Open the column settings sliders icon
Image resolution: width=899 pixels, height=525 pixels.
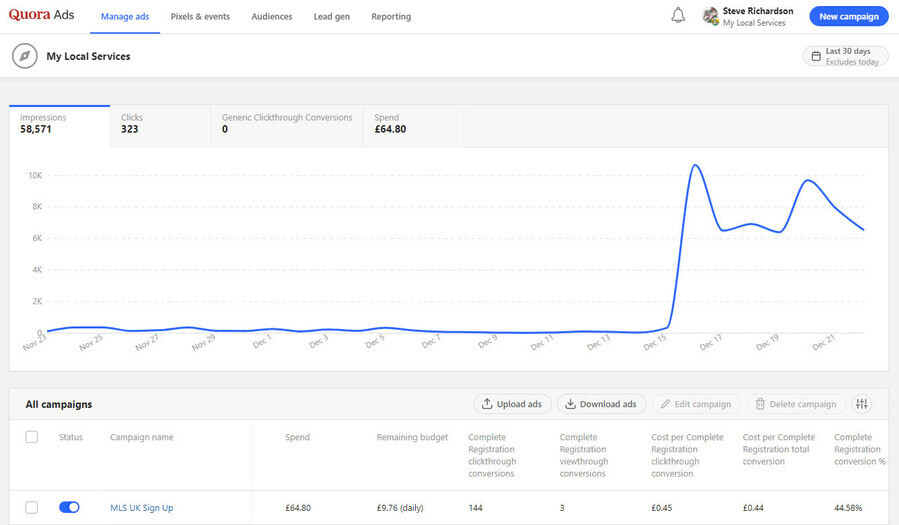pyautogui.click(x=862, y=404)
